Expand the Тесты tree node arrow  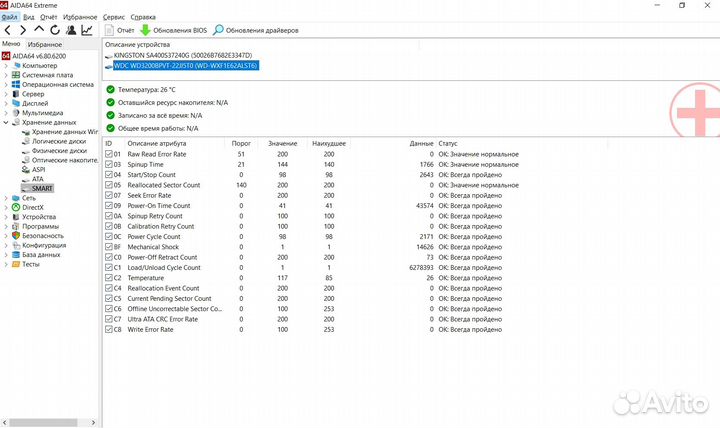coord(6,264)
